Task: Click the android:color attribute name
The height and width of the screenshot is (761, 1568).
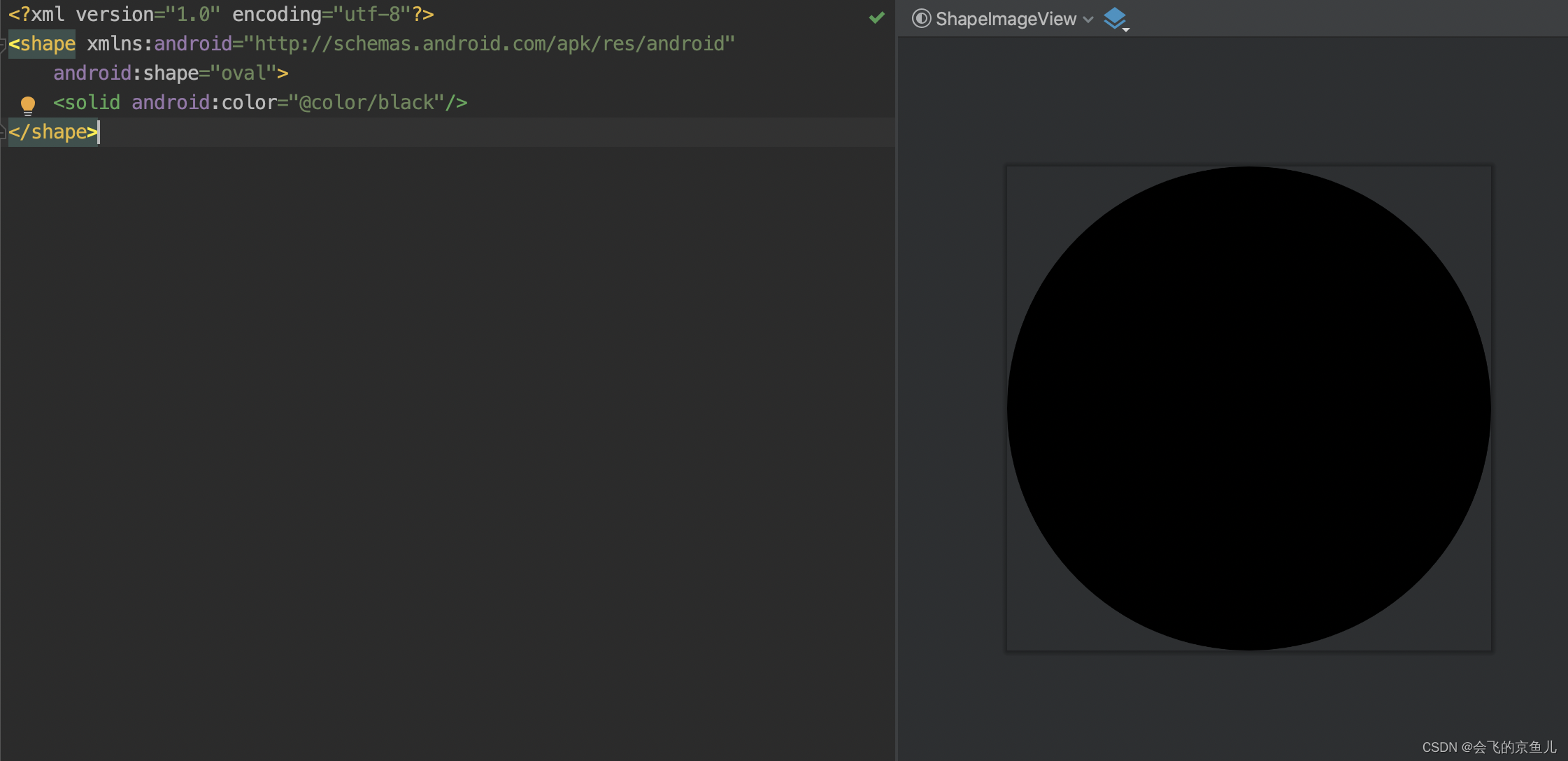Action: pos(204,103)
